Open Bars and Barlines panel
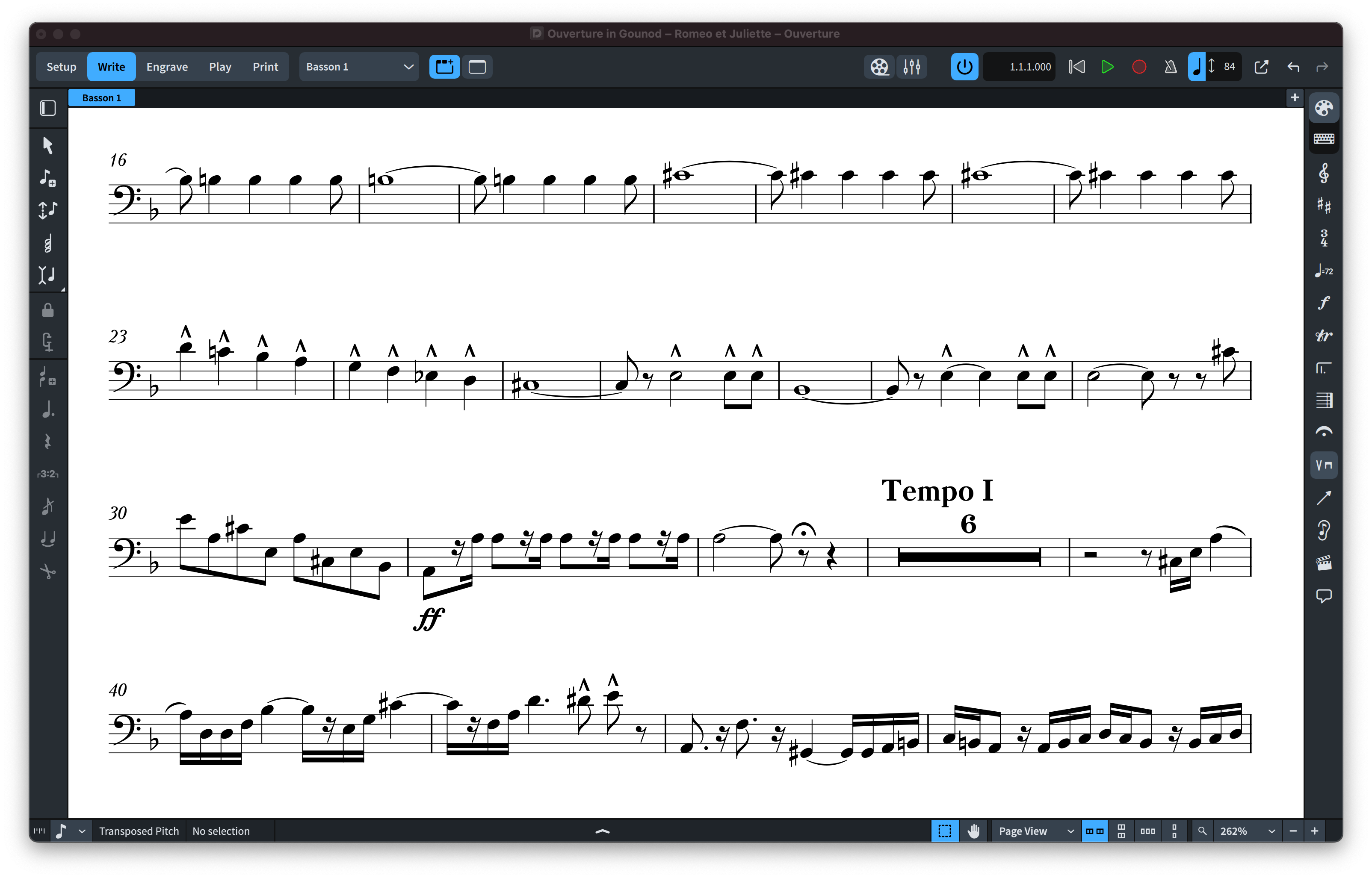 [1324, 400]
